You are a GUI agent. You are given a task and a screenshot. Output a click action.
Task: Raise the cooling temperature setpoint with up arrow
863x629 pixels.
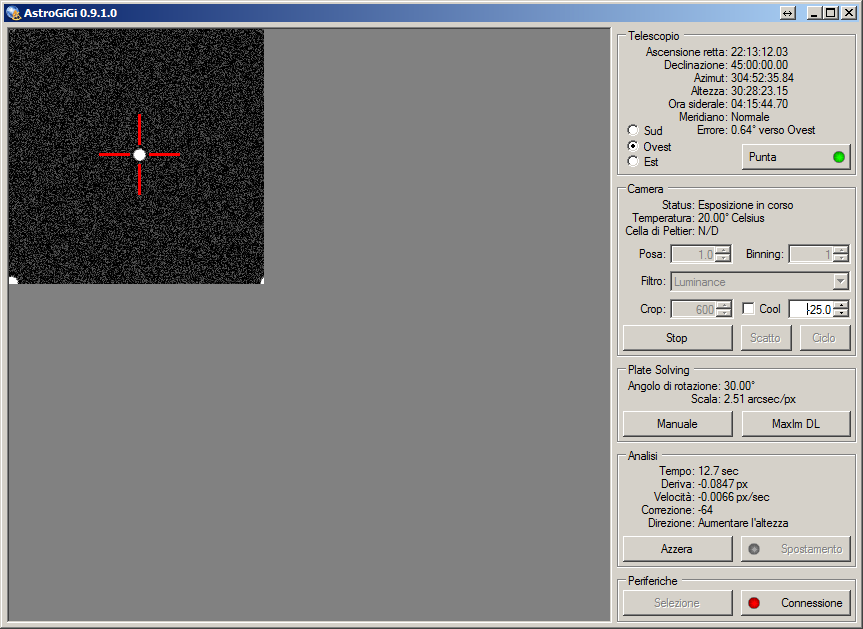pyautogui.click(x=840, y=306)
